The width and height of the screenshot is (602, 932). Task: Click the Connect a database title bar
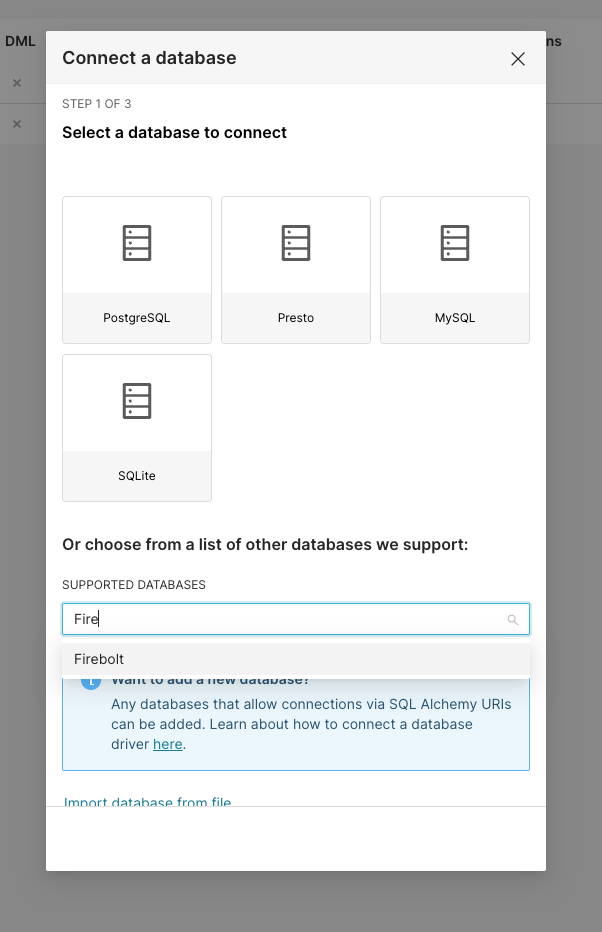click(x=296, y=58)
